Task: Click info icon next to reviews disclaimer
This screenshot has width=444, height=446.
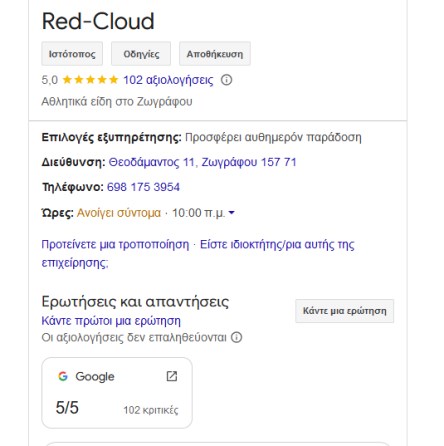Action: coord(236,337)
